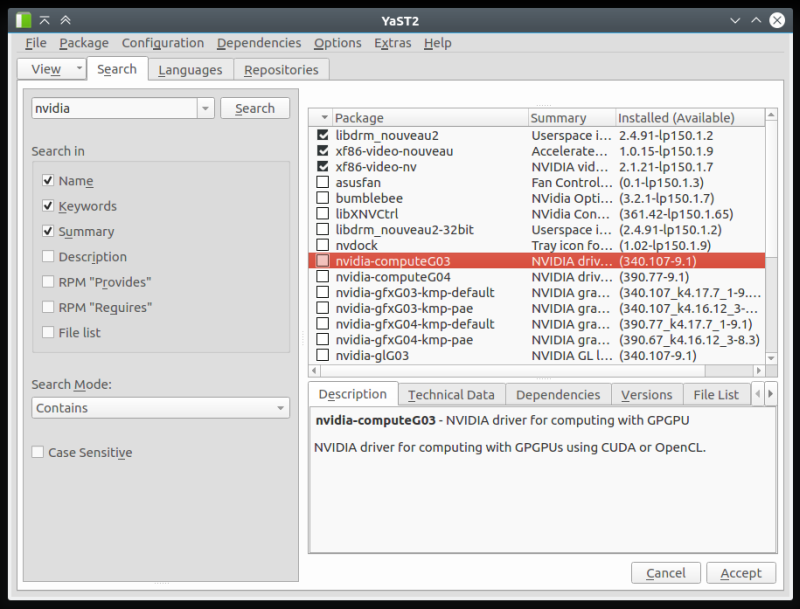
Task: Click the single up-arrow with bar title bar icon
Action: click(45, 19)
